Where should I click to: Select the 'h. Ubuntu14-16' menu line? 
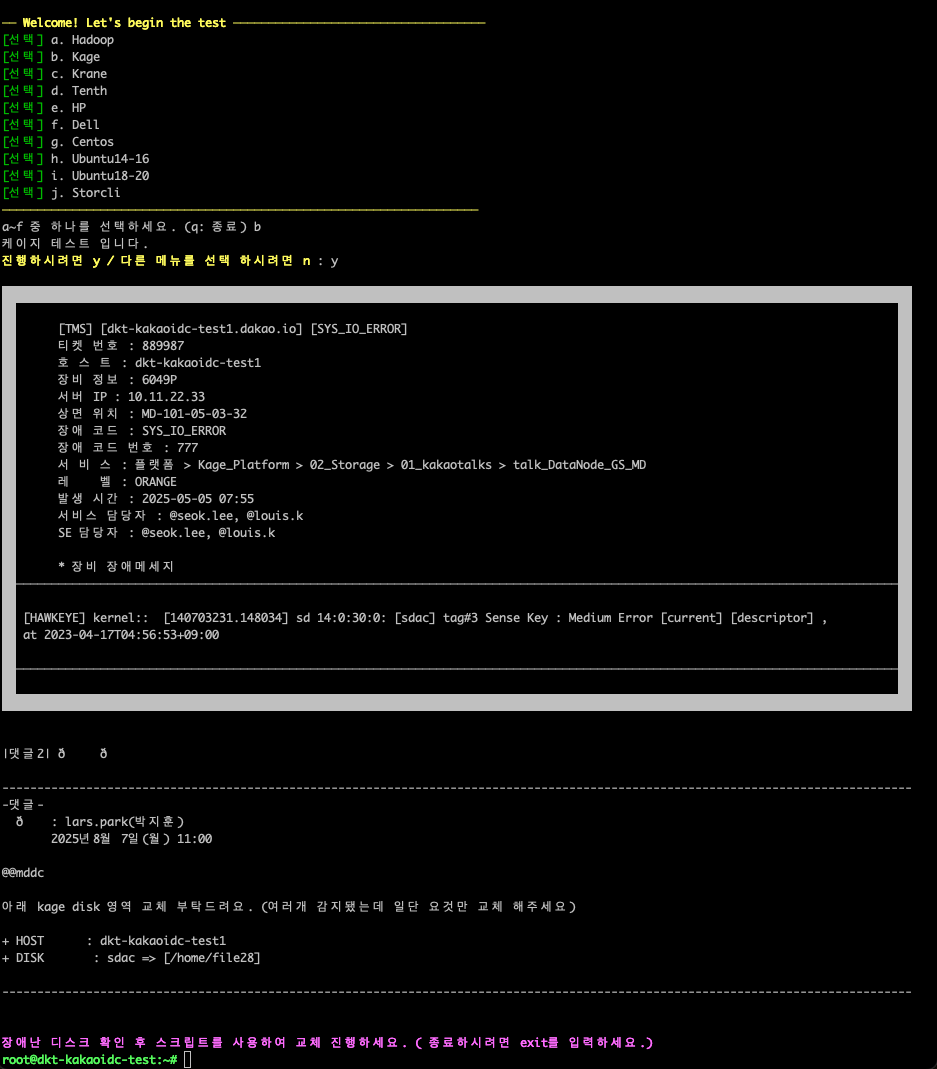point(76,159)
